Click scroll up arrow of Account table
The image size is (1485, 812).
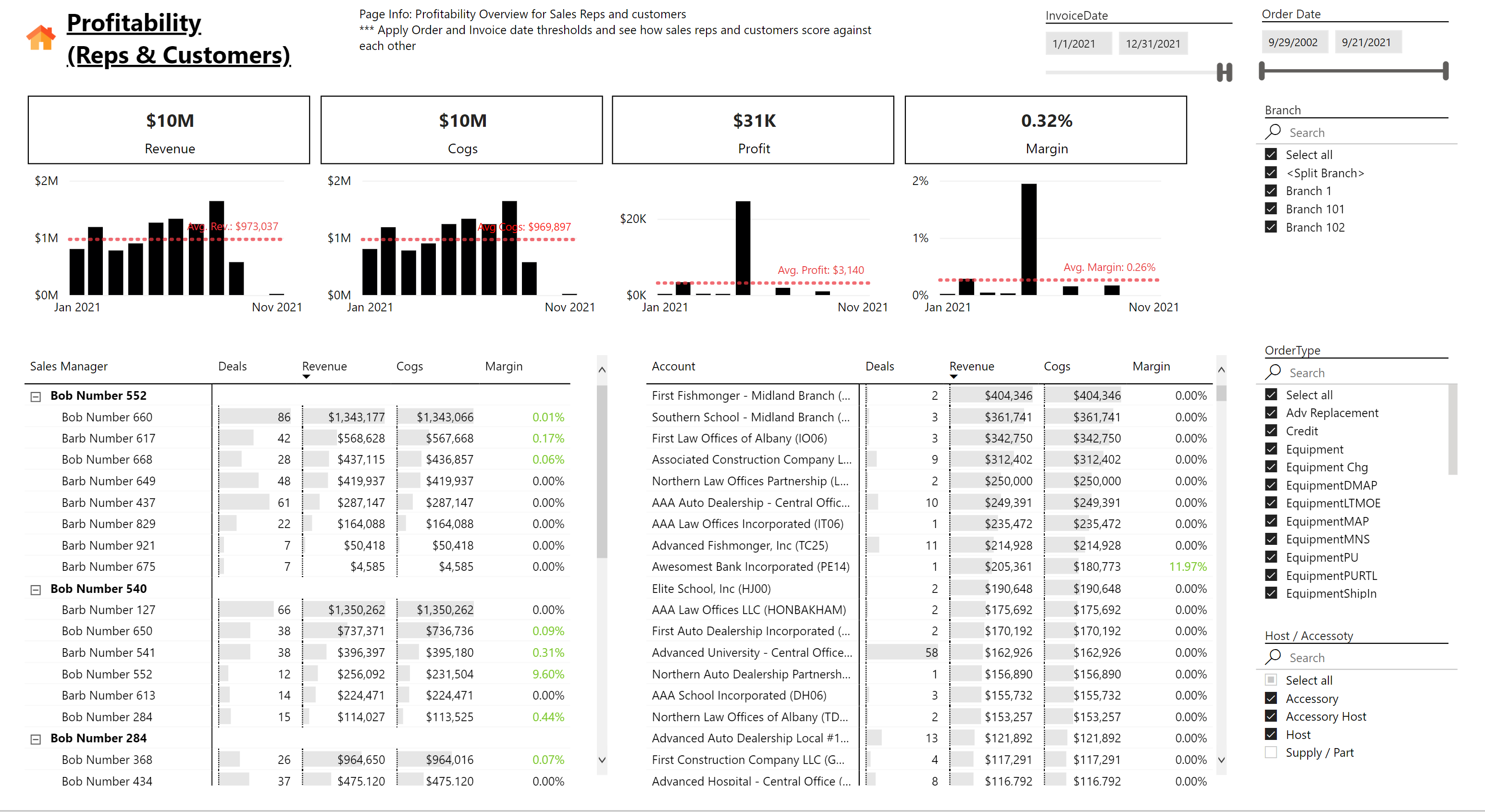click(x=1221, y=370)
